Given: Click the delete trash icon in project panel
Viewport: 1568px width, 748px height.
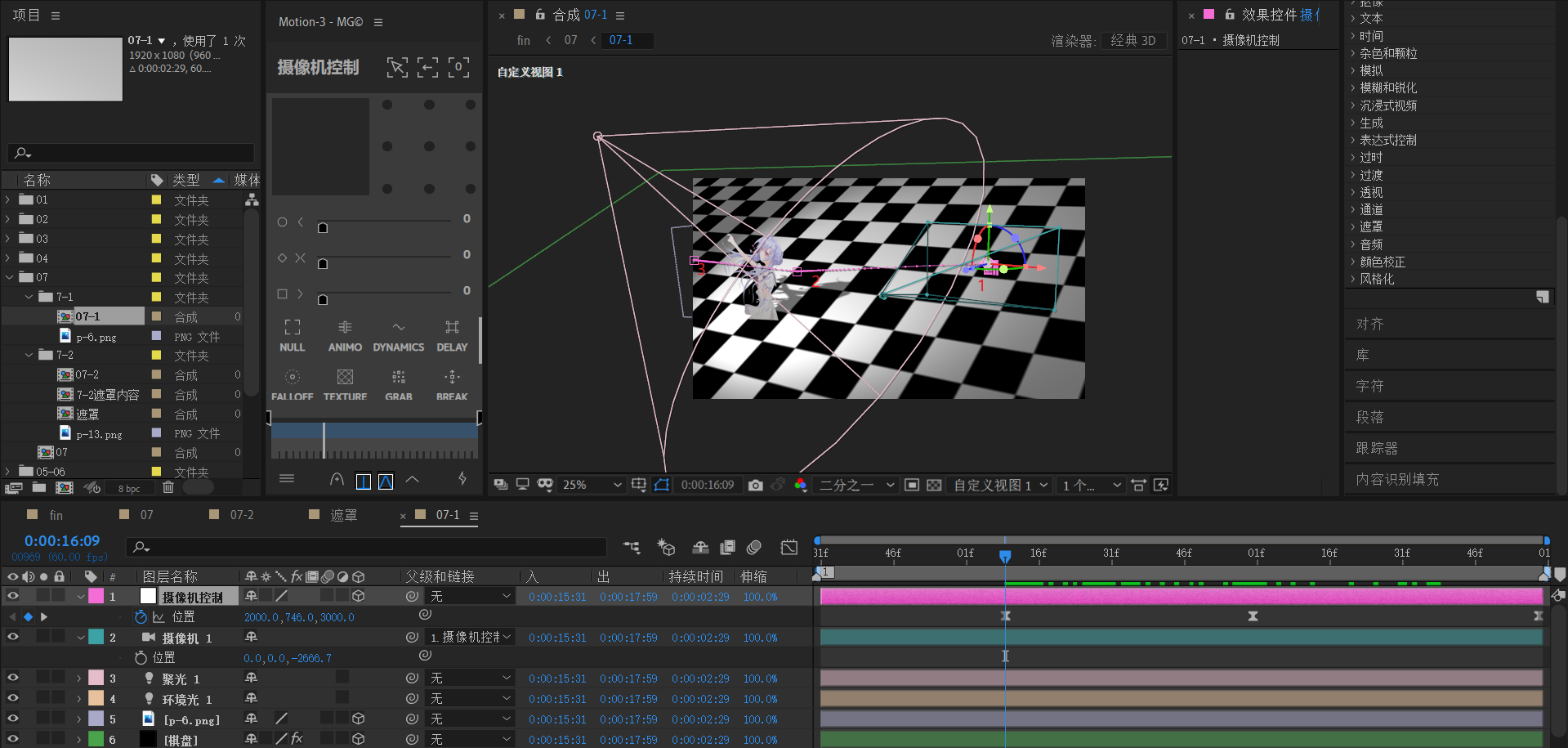Looking at the screenshot, I should click(x=168, y=487).
